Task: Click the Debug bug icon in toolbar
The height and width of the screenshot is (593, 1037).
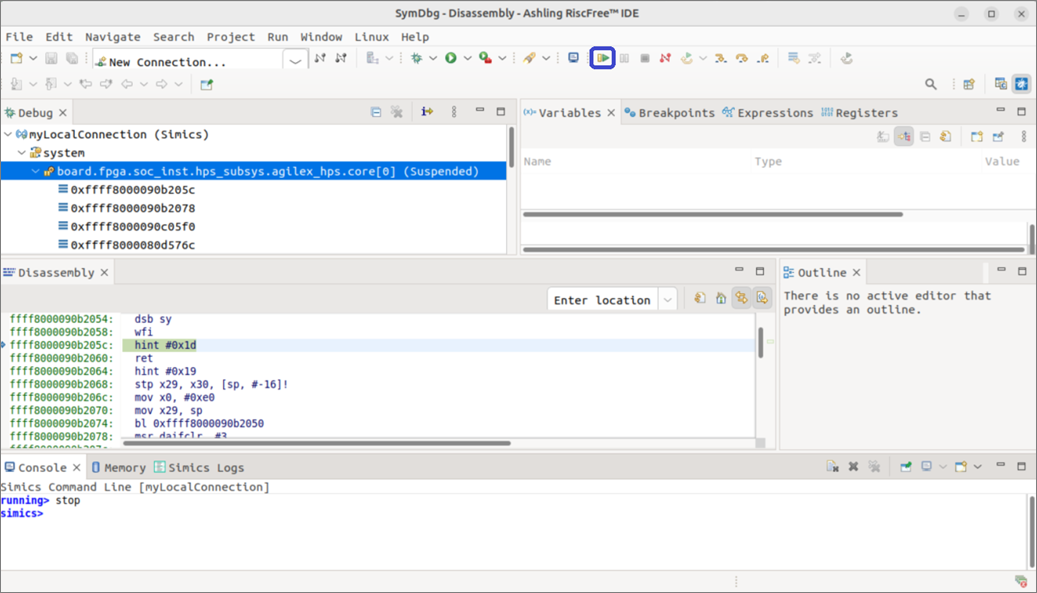Action: [x=417, y=59]
